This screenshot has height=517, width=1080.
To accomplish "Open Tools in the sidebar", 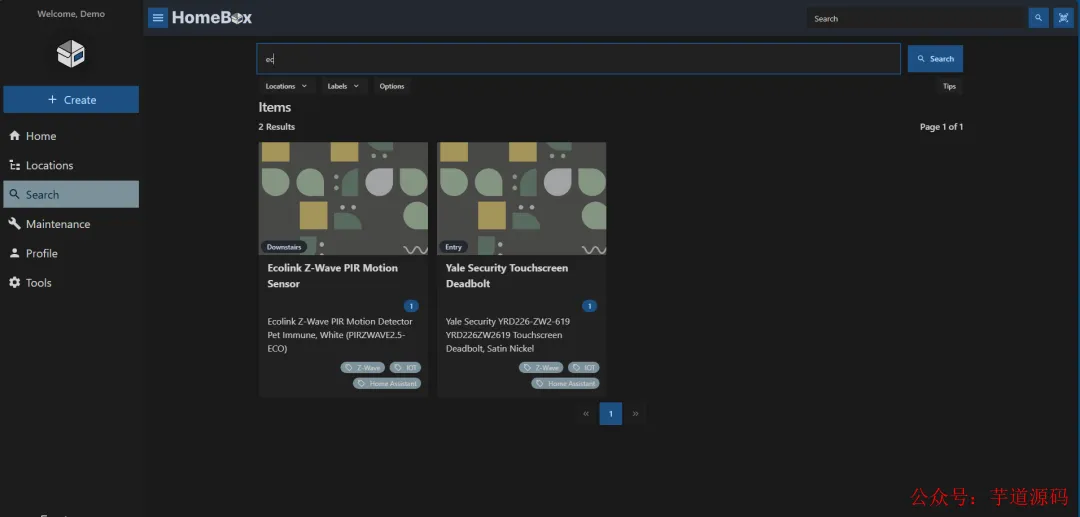I will 71,283.
